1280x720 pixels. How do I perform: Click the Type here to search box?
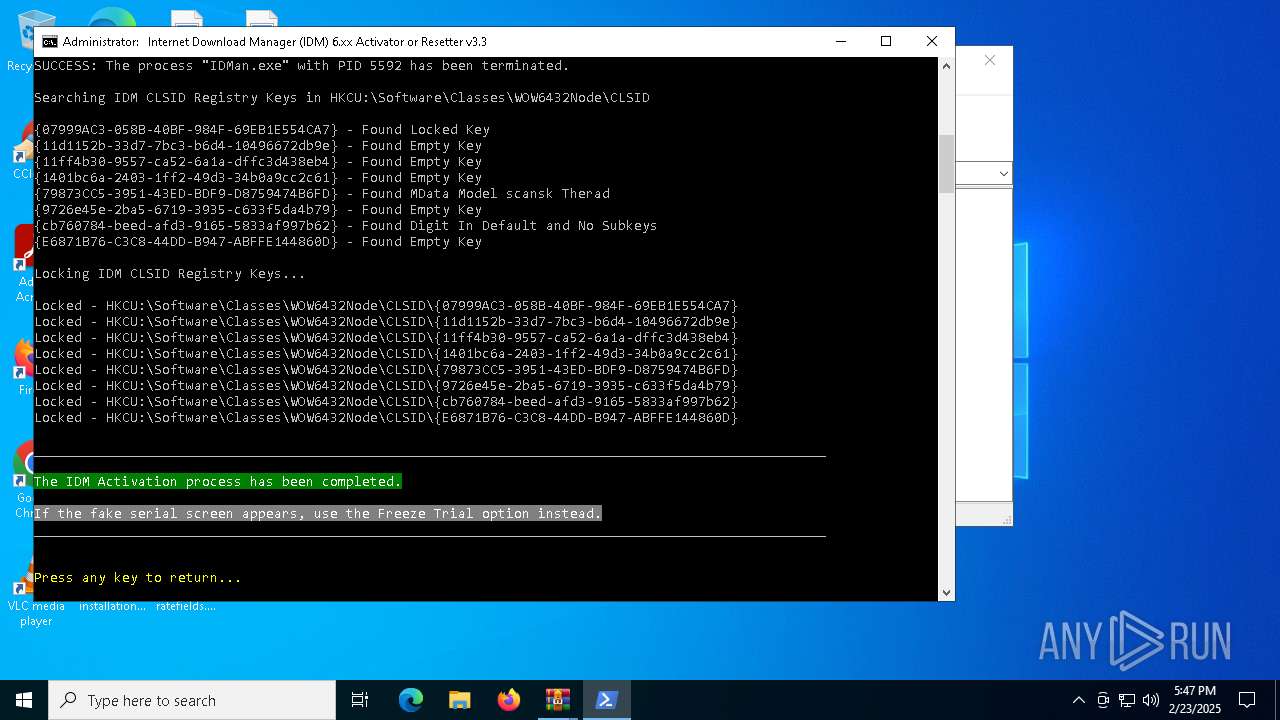point(192,700)
